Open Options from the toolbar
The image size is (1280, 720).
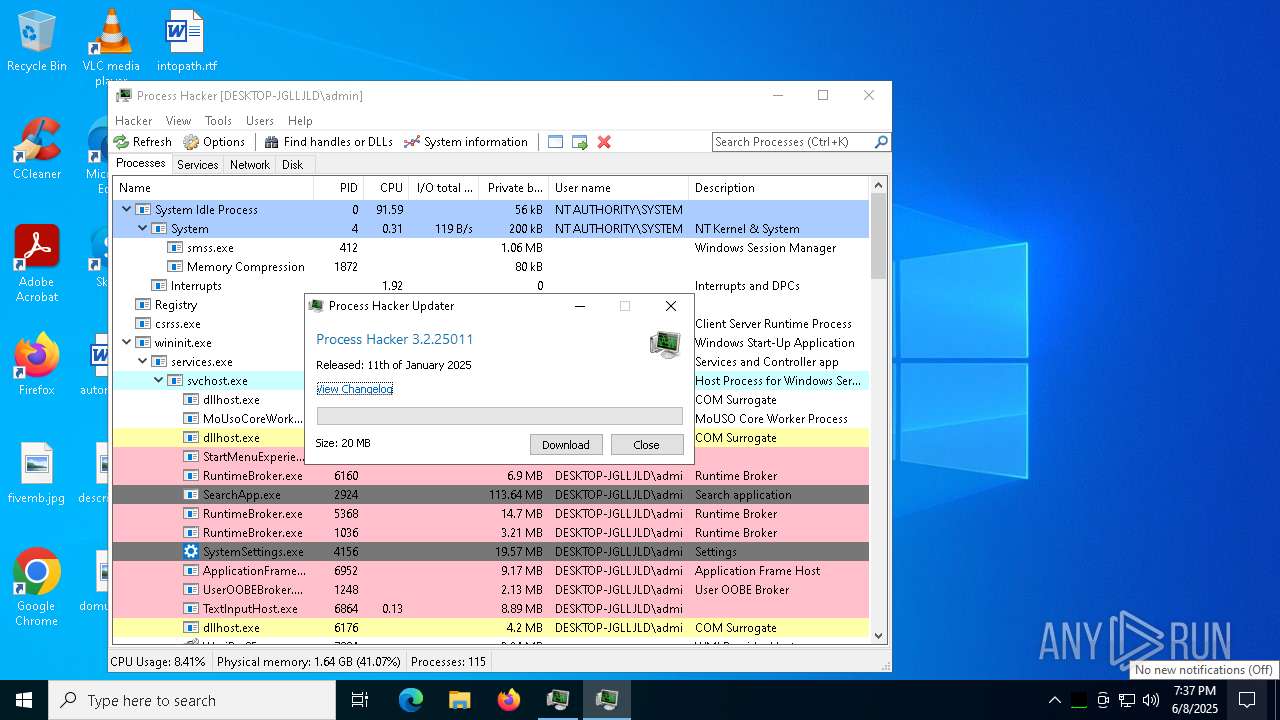214,142
